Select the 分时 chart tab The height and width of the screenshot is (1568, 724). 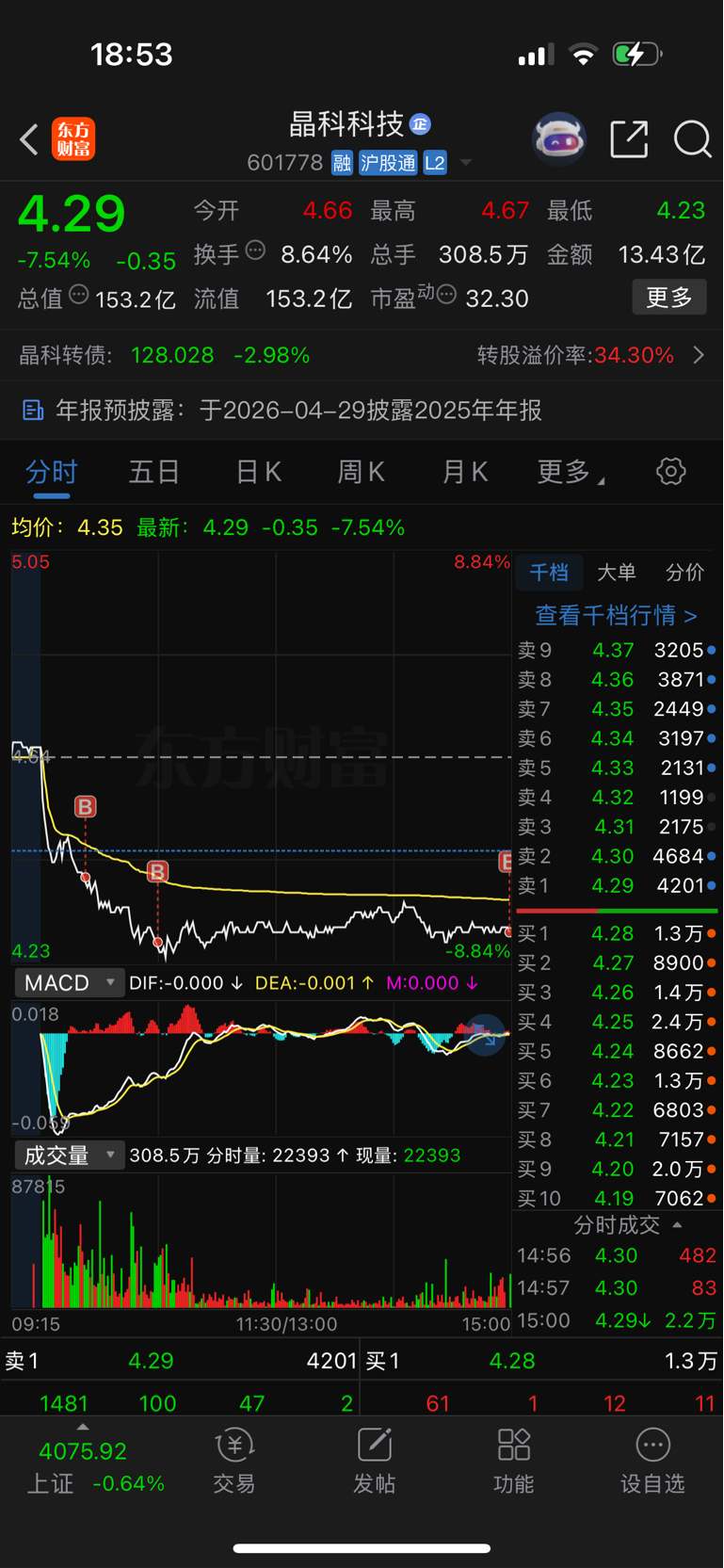coord(51,472)
